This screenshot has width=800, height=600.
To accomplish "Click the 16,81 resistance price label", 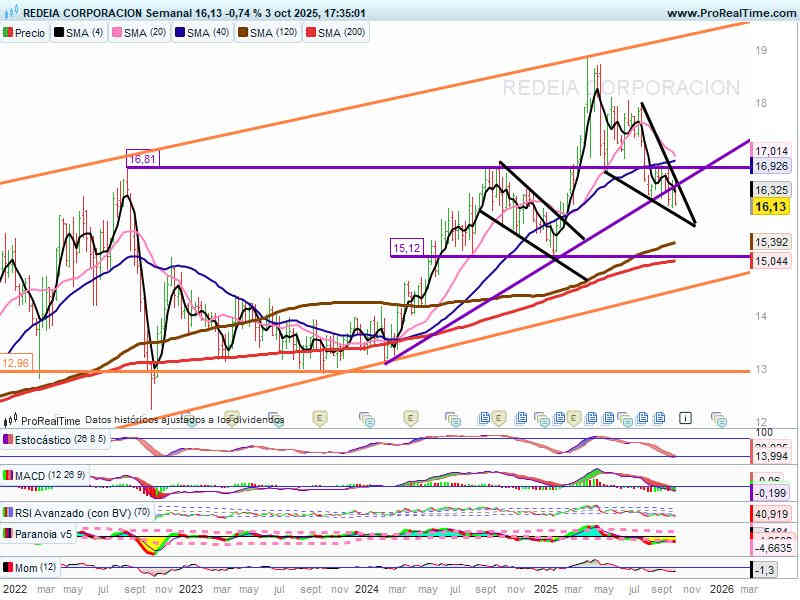I will pos(143,158).
